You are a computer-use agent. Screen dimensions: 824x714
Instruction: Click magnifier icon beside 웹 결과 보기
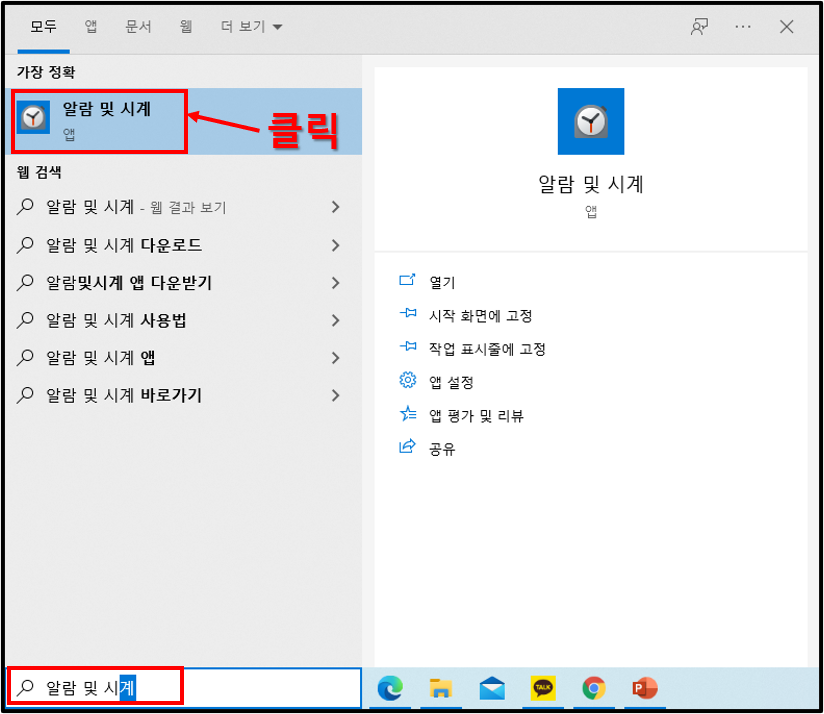click(25, 207)
